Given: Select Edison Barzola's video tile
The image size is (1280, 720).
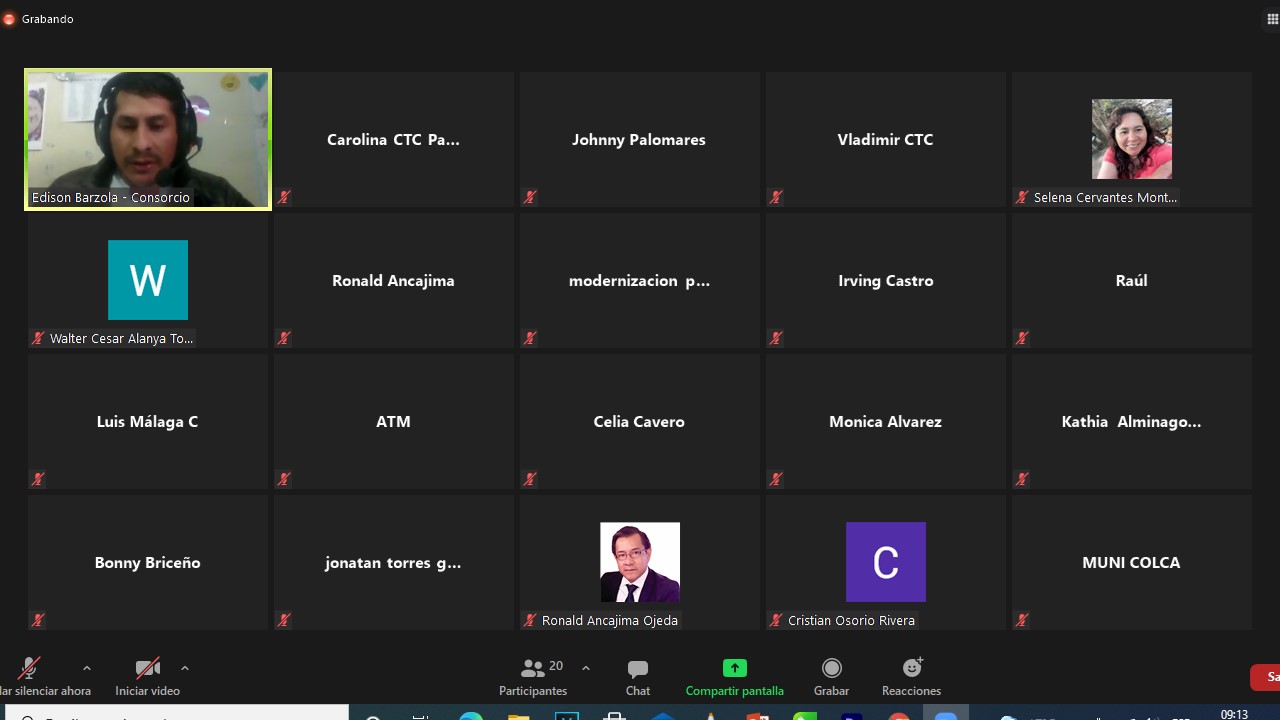Looking at the screenshot, I should pyautogui.click(x=148, y=139).
